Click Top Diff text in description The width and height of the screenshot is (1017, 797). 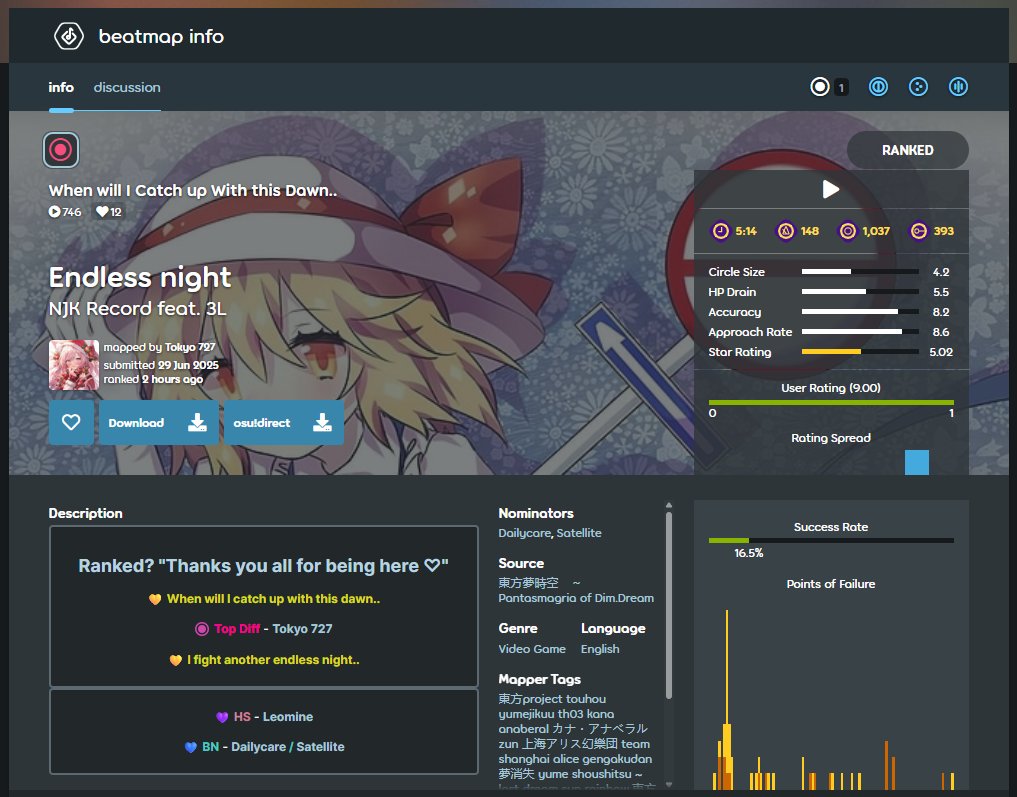point(237,628)
